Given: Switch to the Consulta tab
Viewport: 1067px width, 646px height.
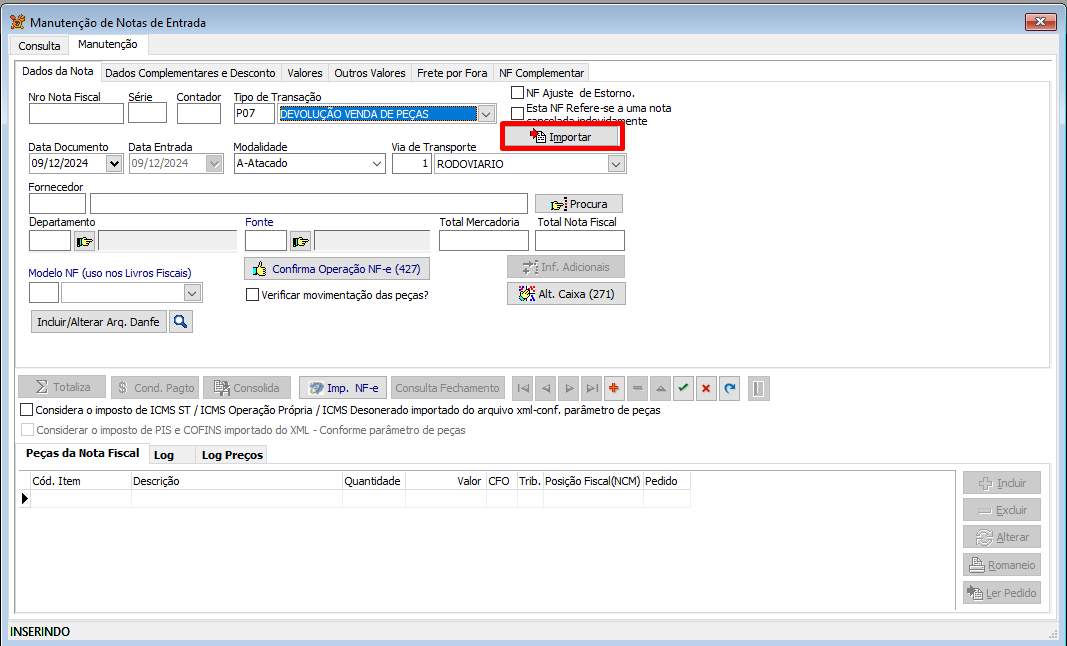Looking at the screenshot, I should point(39,46).
